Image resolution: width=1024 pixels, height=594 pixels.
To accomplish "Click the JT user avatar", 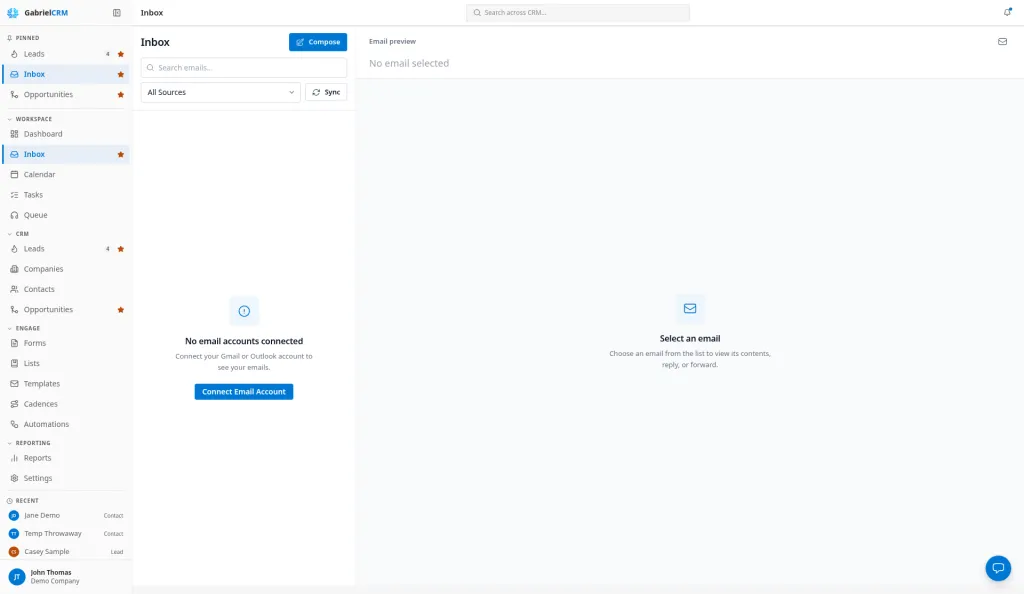I will [x=16, y=577].
